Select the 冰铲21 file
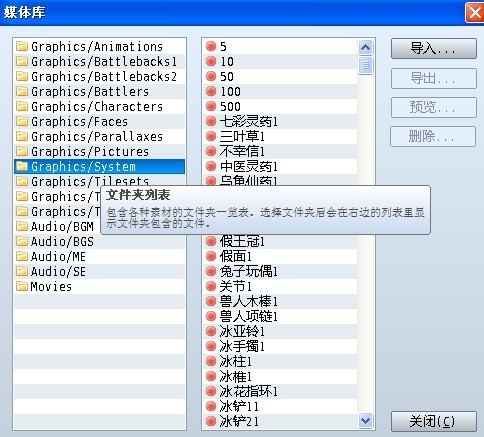Image resolution: width=484 pixels, height=437 pixels. click(280, 421)
